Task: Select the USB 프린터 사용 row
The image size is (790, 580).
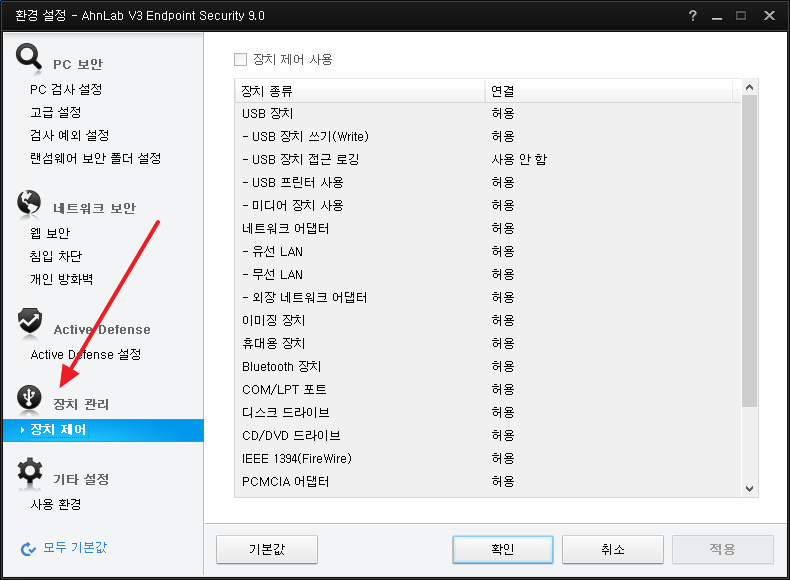Action: [488, 182]
